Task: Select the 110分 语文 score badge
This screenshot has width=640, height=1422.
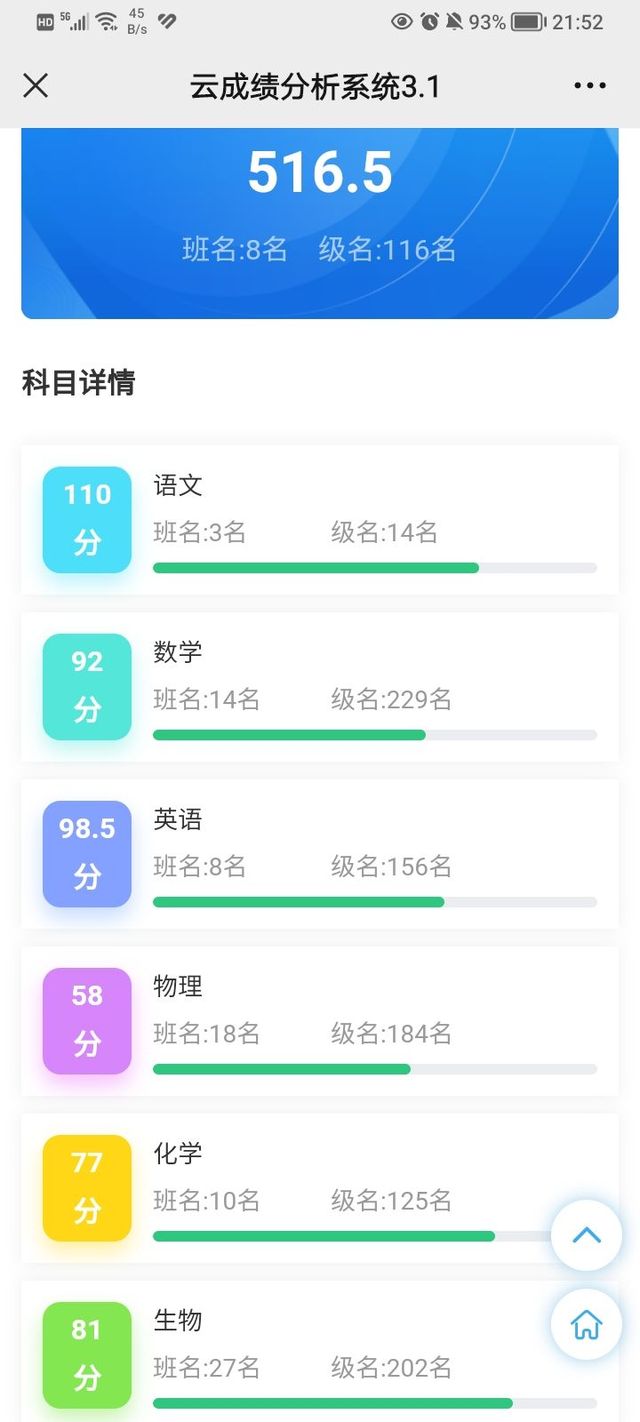Action: (x=87, y=519)
